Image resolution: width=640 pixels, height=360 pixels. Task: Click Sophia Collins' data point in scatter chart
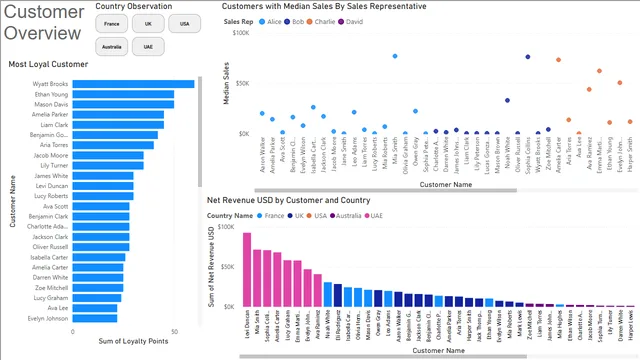coord(528,57)
